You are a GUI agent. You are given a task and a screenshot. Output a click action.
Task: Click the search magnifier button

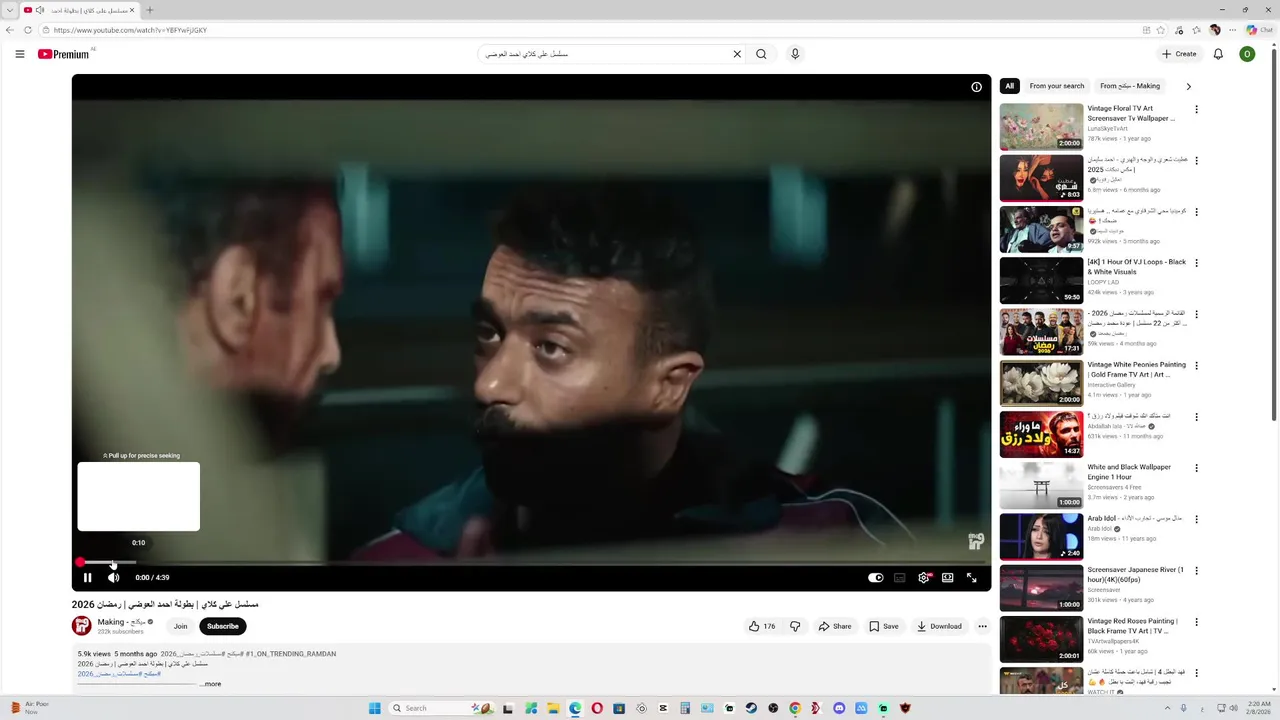761,54
